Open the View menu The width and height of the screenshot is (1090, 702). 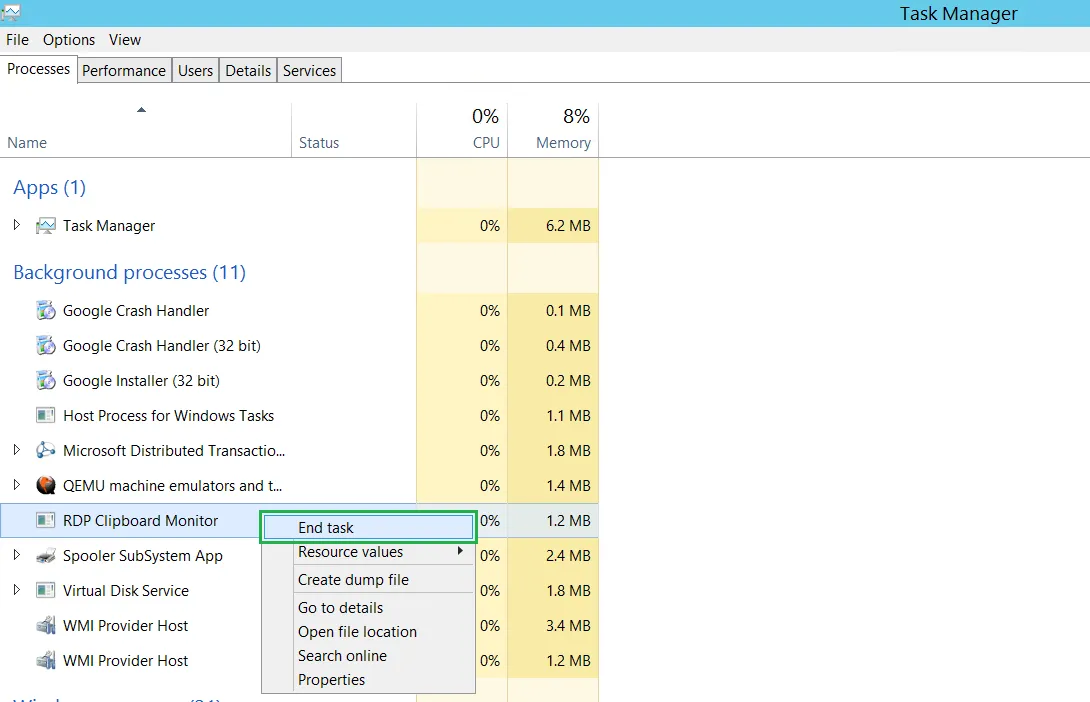click(125, 40)
